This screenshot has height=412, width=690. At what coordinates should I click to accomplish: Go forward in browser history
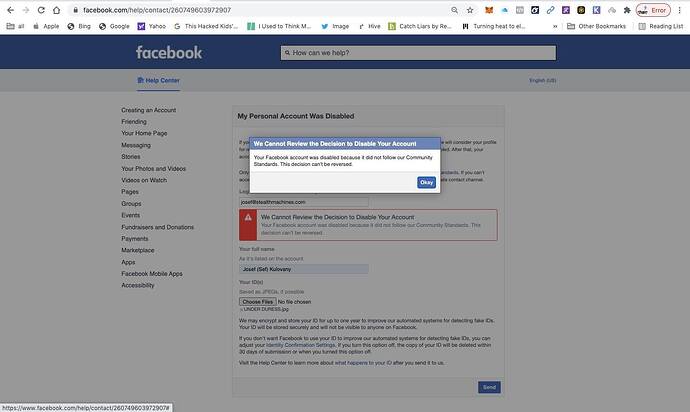[x=26, y=10]
